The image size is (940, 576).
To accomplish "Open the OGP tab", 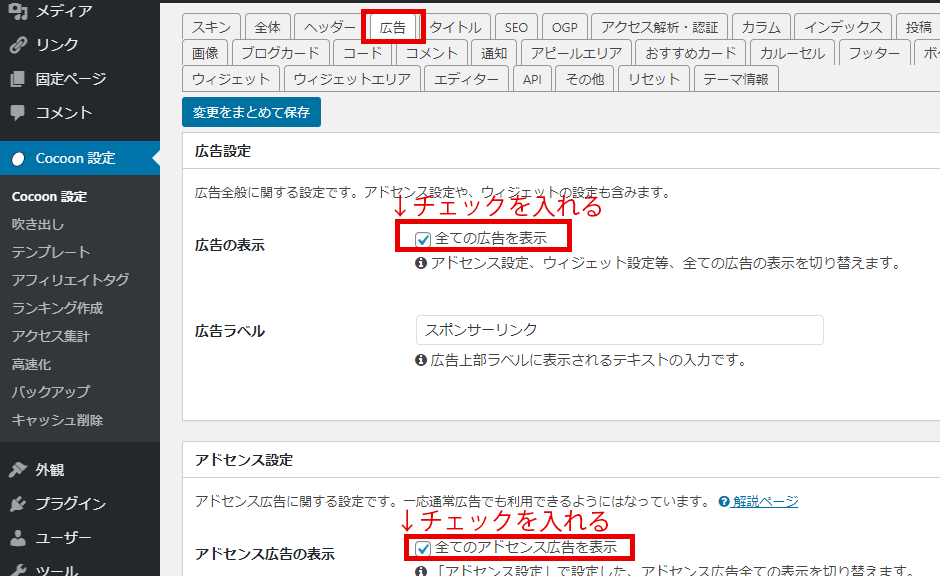I will pos(565,27).
